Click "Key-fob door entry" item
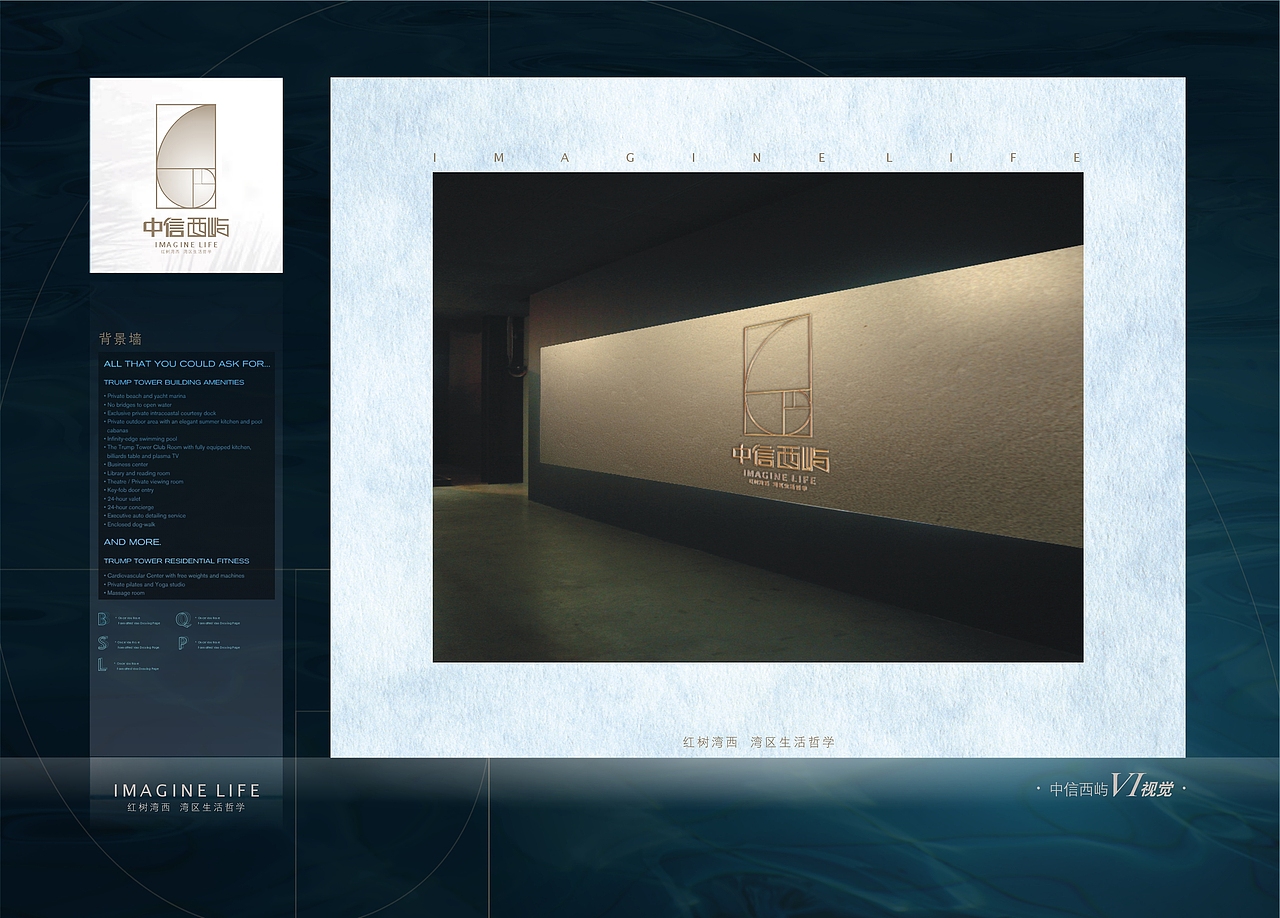Image resolution: width=1280 pixels, height=918 pixels. (129, 490)
